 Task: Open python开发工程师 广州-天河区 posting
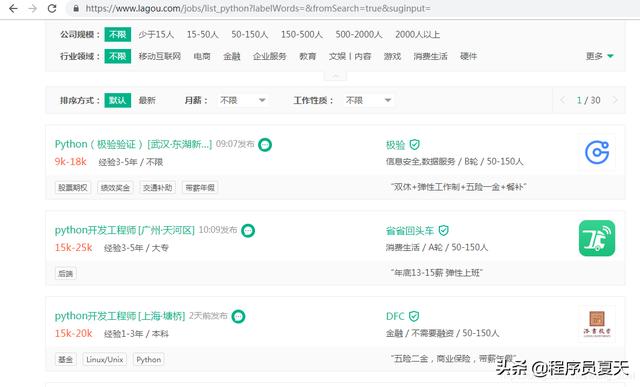(x=124, y=230)
